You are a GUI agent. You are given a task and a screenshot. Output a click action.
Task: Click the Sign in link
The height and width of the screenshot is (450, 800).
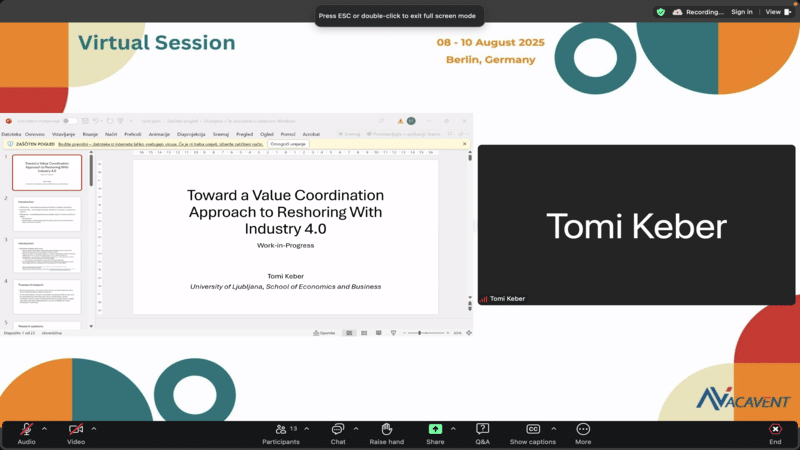(x=741, y=12)
